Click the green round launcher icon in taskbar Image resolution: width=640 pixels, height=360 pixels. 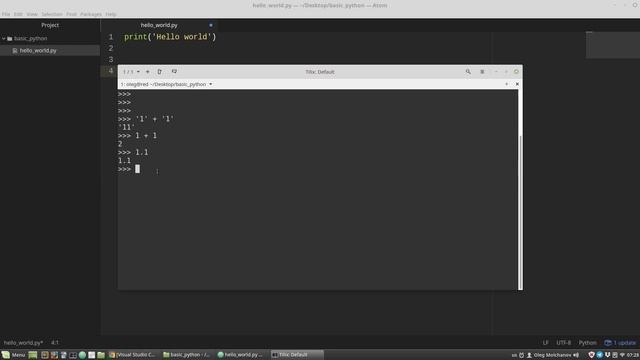[x=82, y=355]
